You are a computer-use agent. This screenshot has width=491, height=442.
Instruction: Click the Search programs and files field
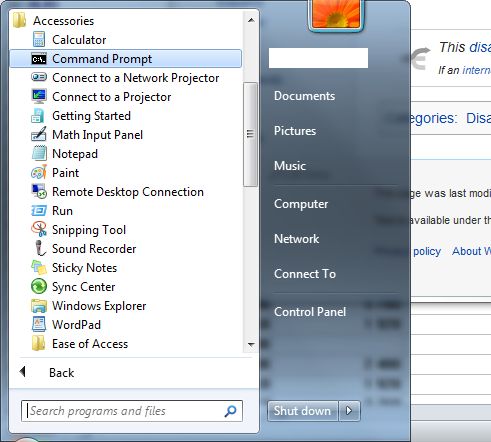click(132, 411)
